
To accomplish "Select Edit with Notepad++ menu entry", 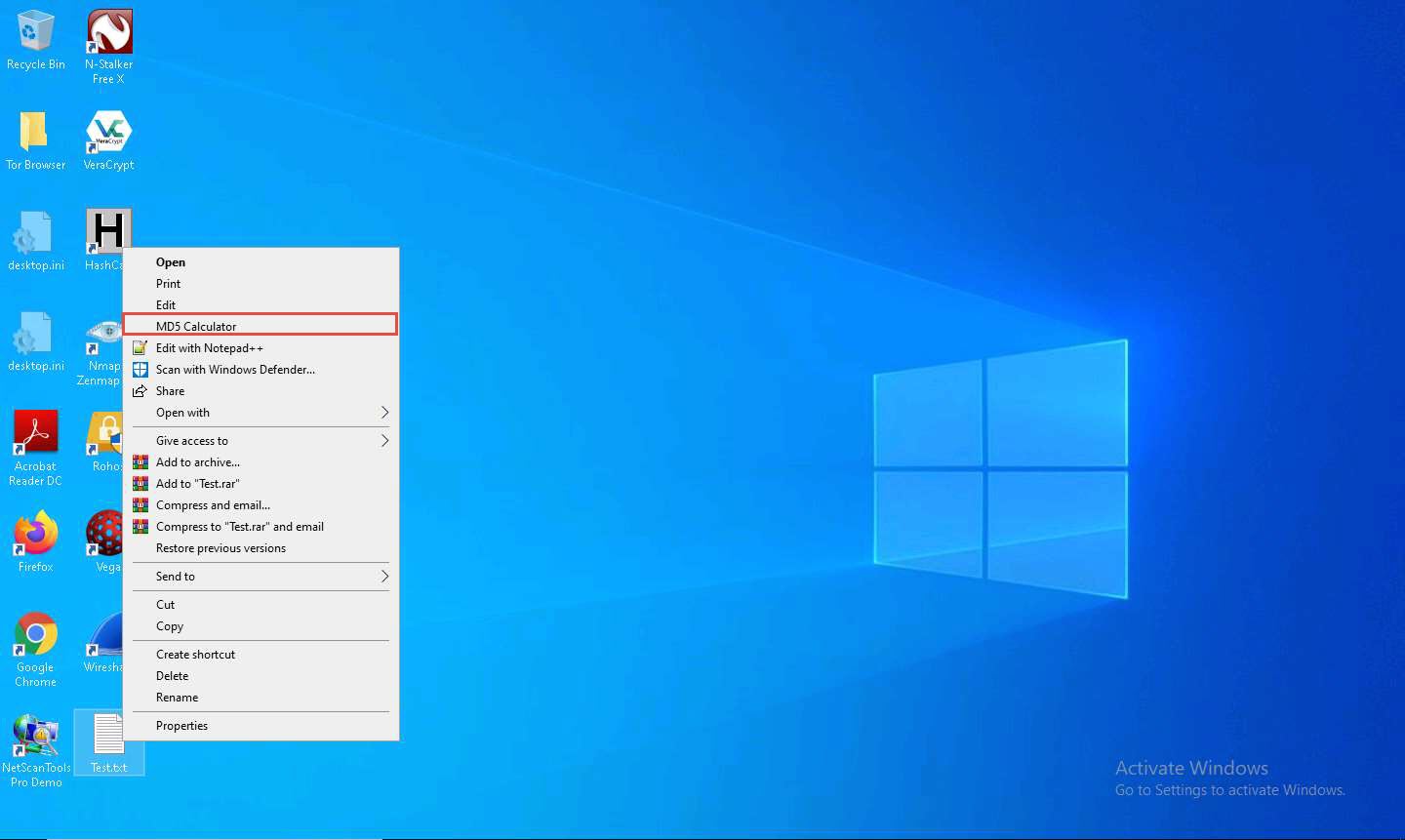I will (x=209, y=348).
